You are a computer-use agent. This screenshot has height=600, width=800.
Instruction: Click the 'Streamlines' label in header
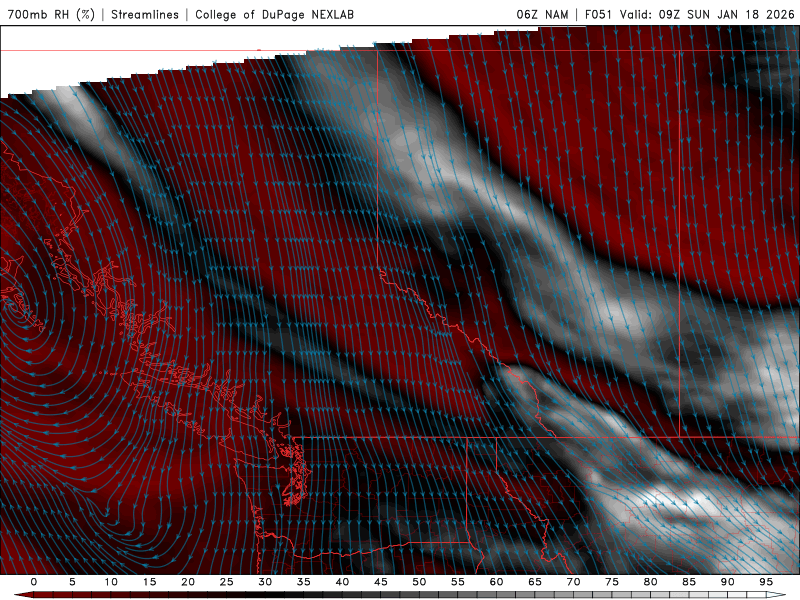coord(145,14)
